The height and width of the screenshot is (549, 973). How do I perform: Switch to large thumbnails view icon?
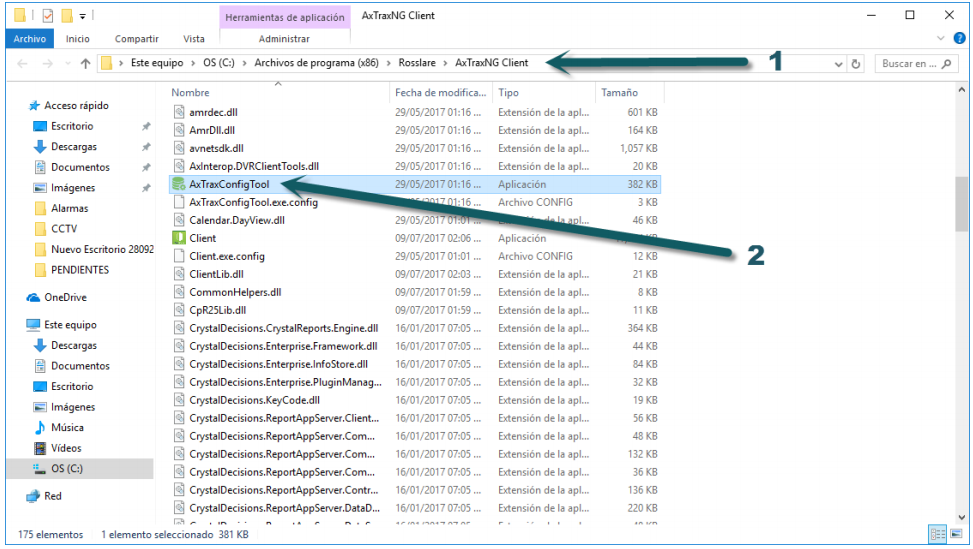click(x=956, y=534)
